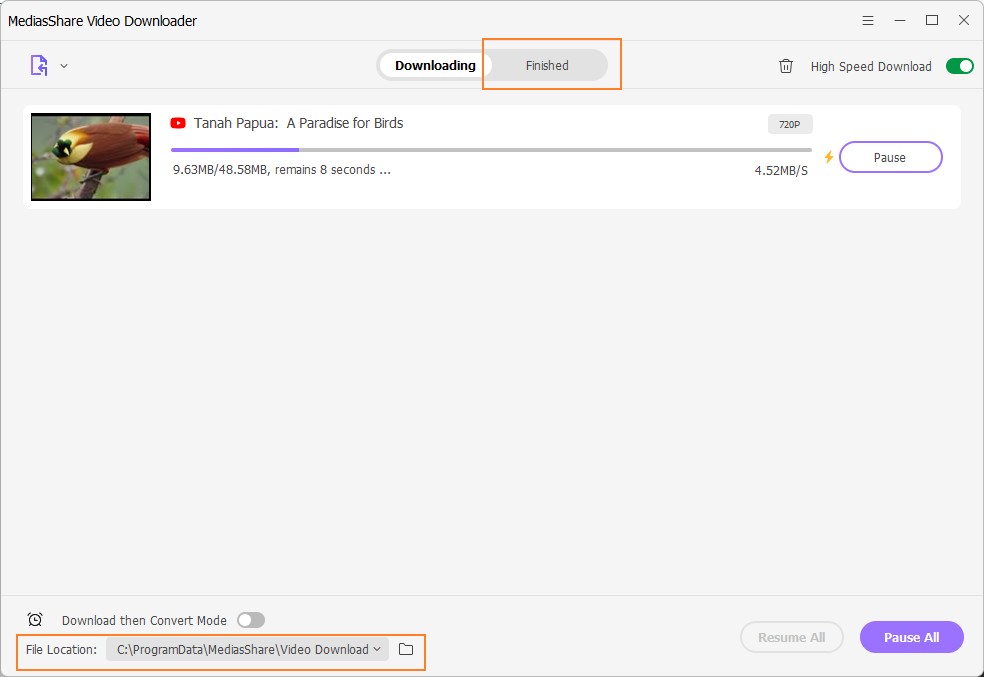Open the hamburger menu in title bar

pyautogui.click(x=868, y=20)
